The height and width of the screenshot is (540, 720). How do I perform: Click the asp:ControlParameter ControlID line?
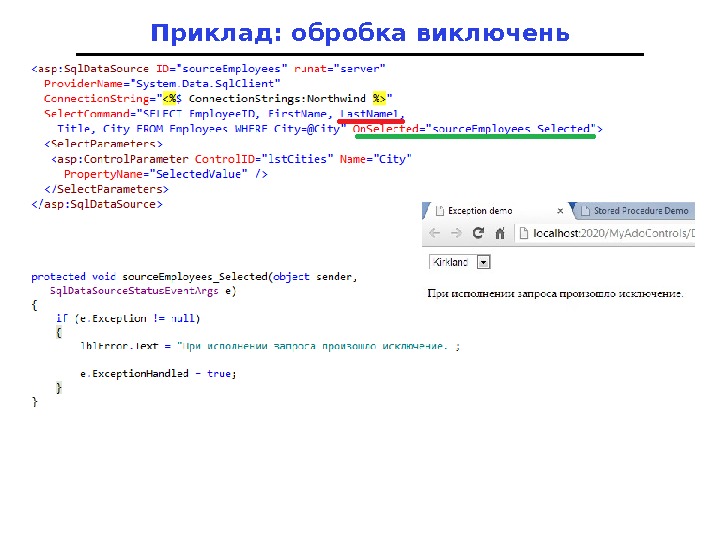click(x=231, y=159)
